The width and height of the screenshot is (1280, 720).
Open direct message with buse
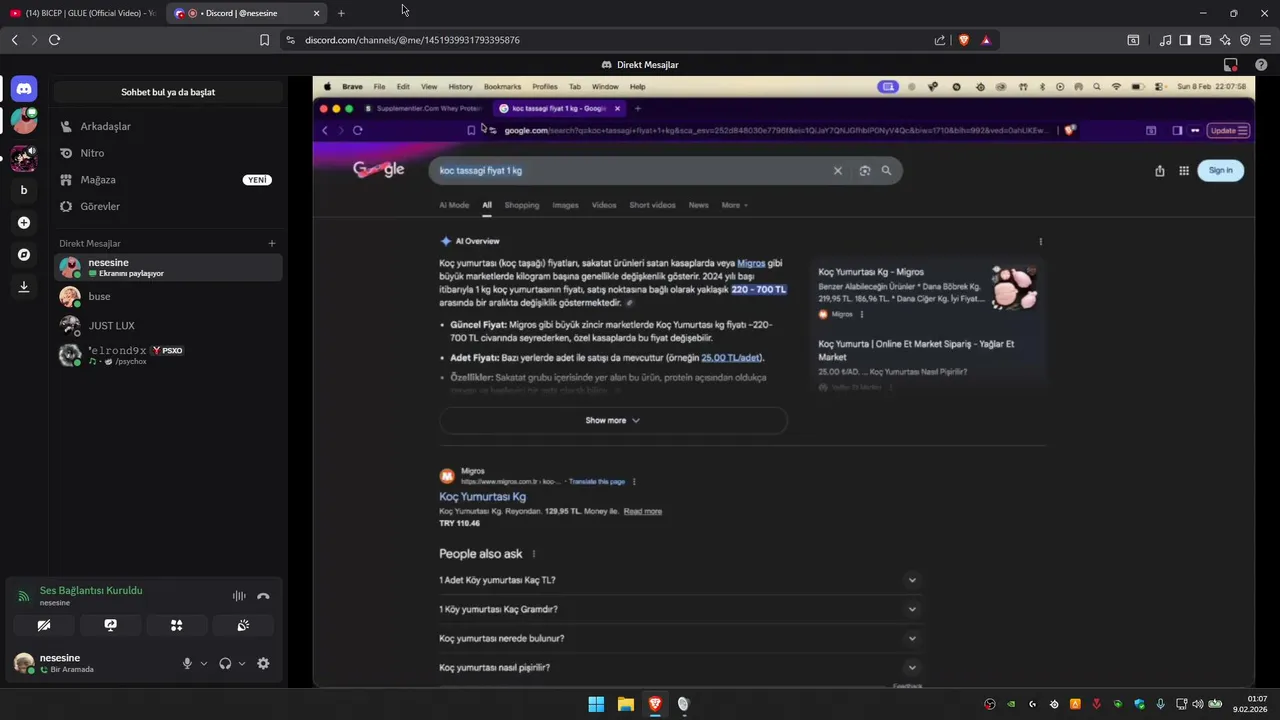point(168,297)
